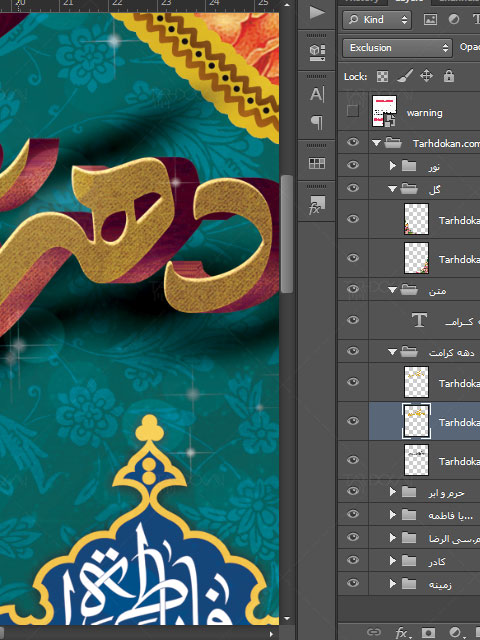Viewport: 480px width, 640px height.
Task: Click canvas scroll up arrow
Action: (x=287, y=5)
